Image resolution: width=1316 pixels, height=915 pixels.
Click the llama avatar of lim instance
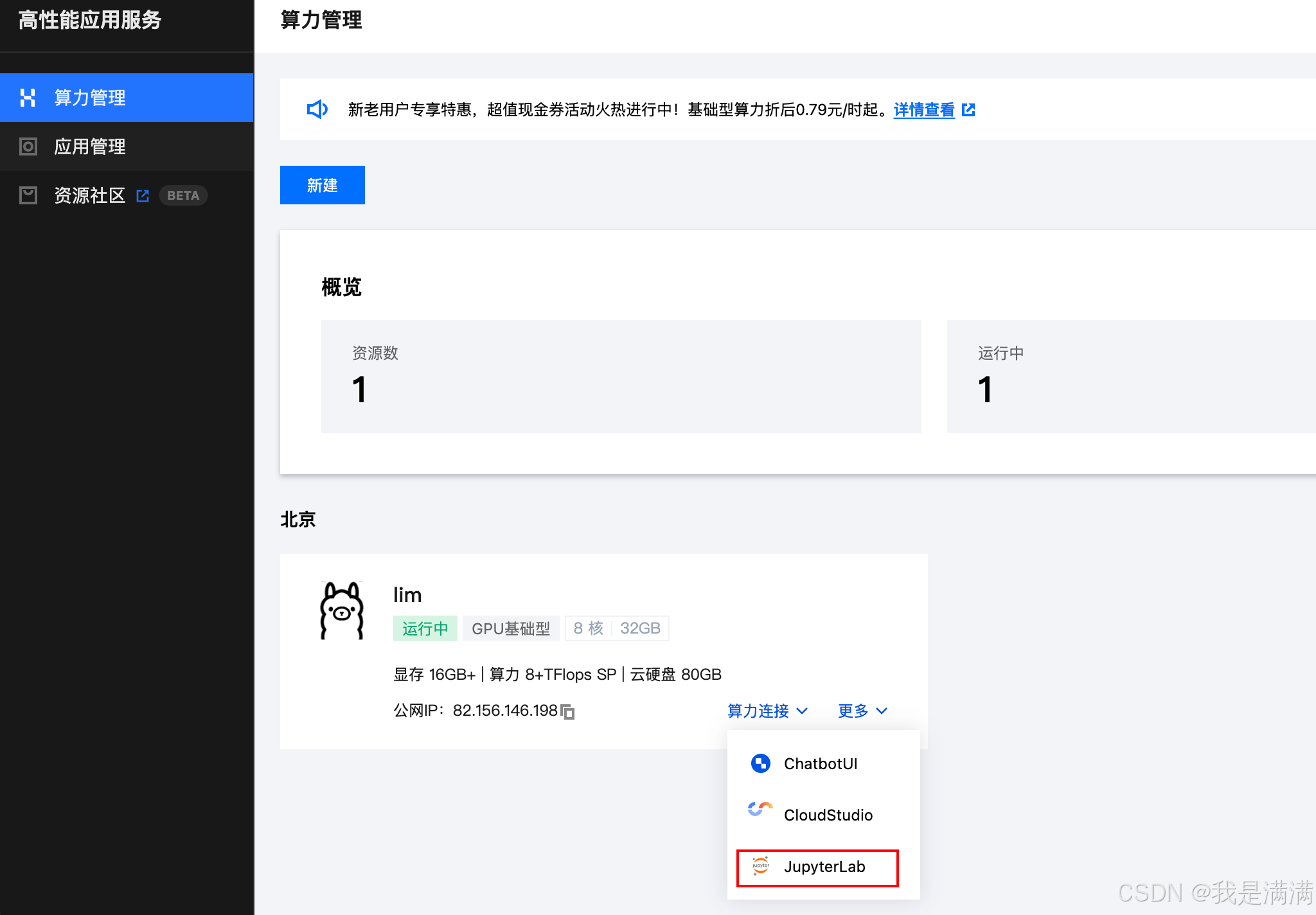tap(342, 610)
